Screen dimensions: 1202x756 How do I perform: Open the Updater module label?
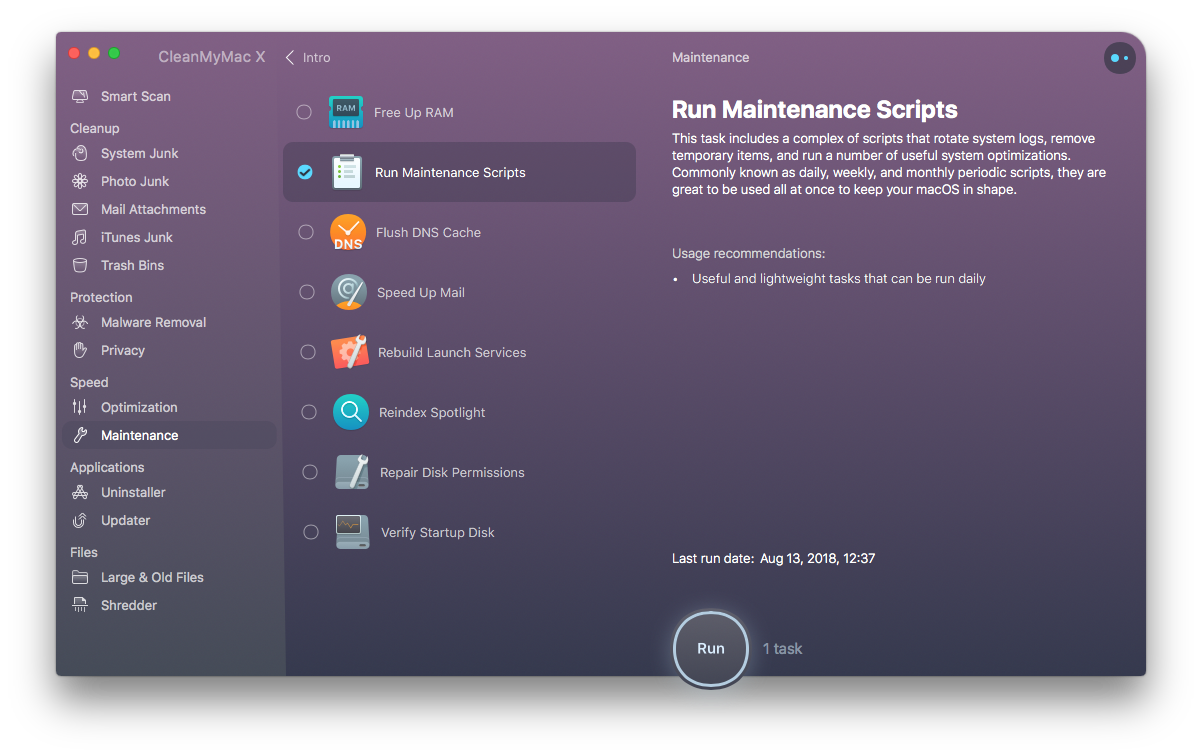point(126,520)
